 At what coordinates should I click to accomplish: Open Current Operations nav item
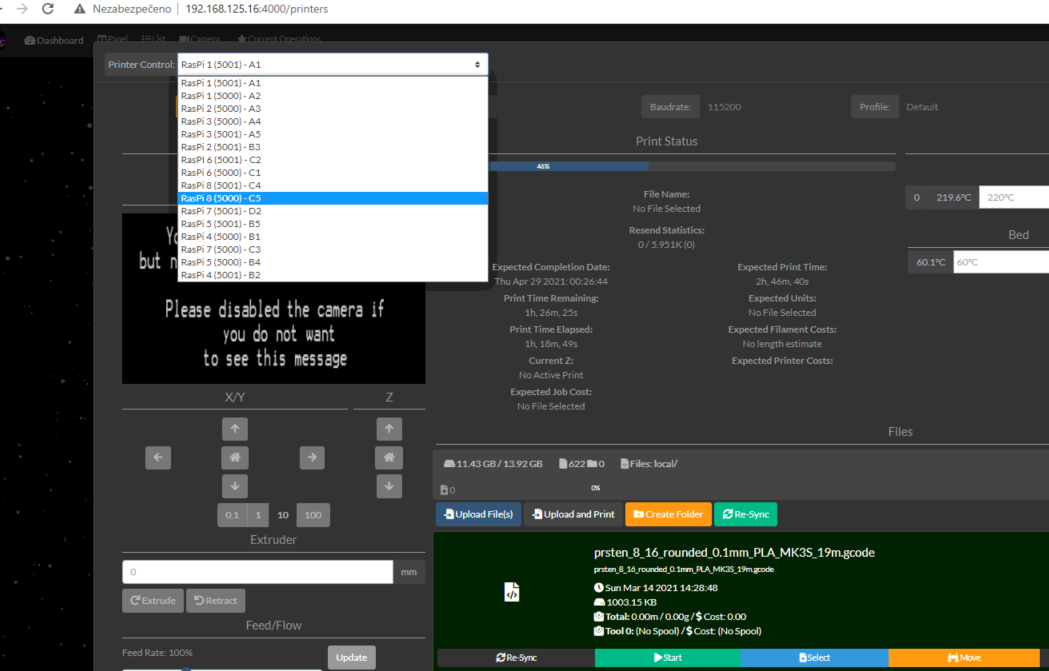tap(279, 39)
